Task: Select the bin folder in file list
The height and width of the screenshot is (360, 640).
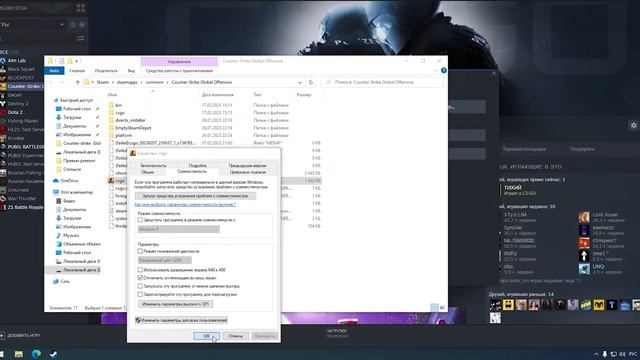Action: tap(119, 105)
